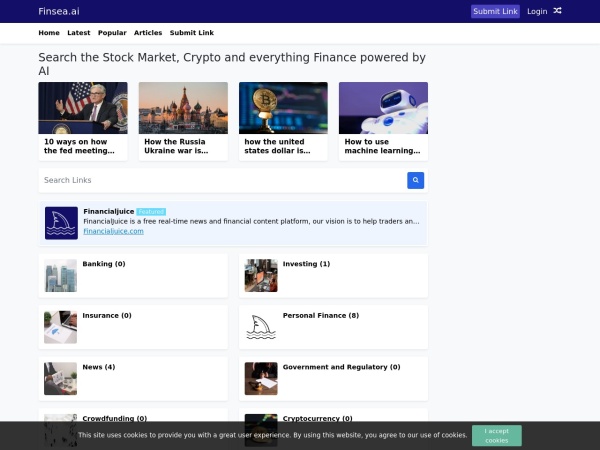The height and width of the screenshot is (450, 600).
Task: Open the Home menu item
Action: click(x=49, y=33)
